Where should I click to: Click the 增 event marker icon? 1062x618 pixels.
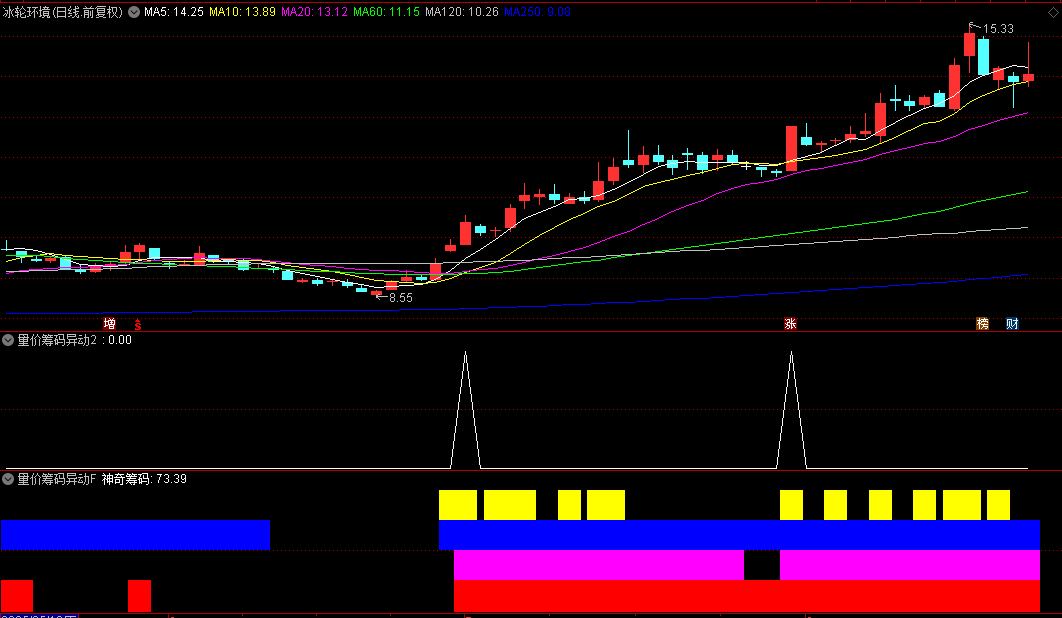coord(109,323)
